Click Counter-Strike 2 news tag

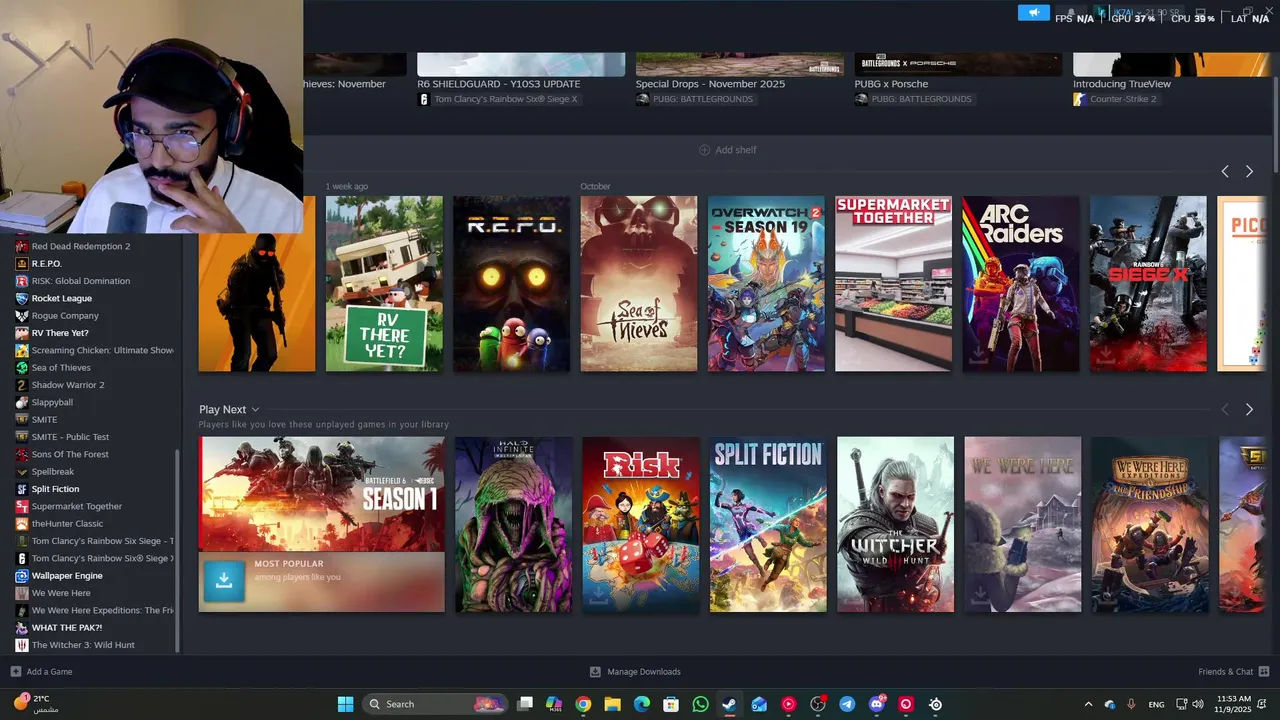(x=1115, y=99)
